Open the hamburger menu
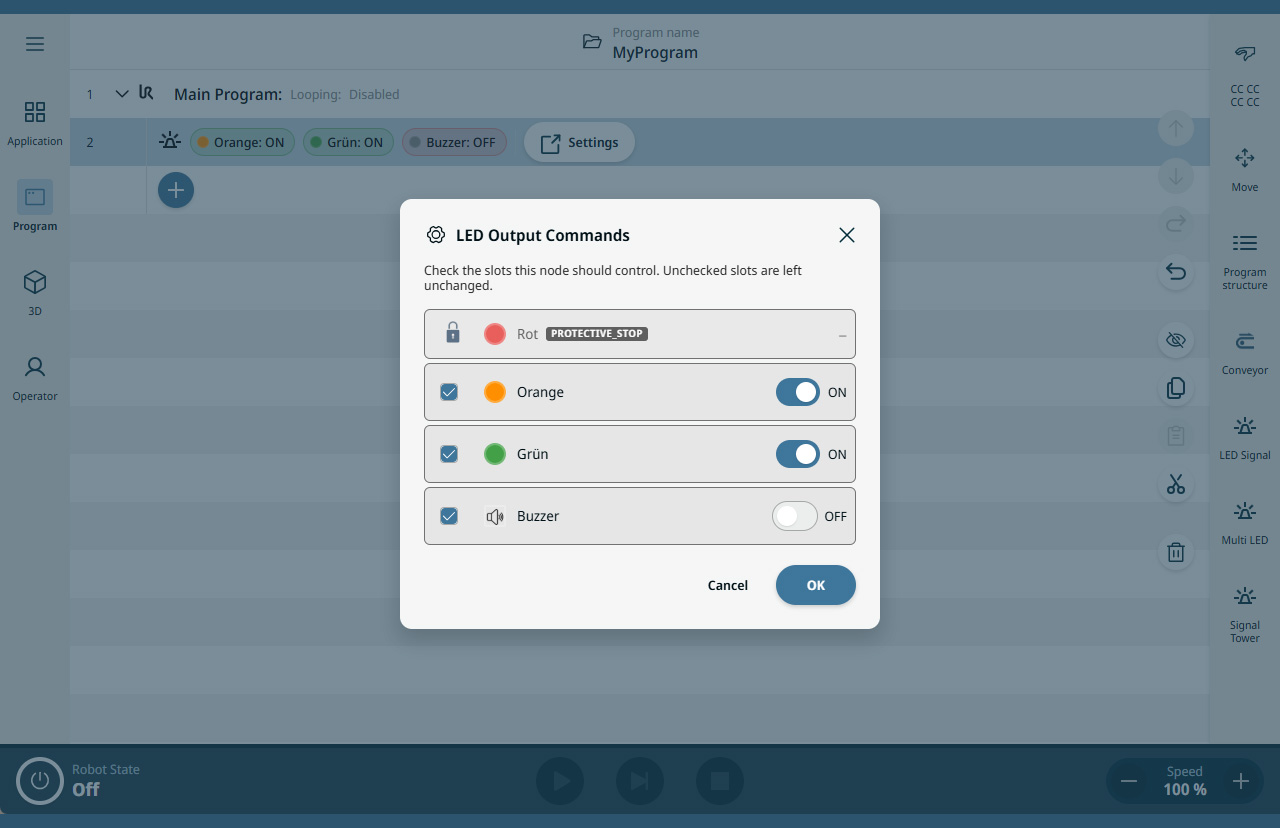This screenshot has height=828, width=1280. 35,44
